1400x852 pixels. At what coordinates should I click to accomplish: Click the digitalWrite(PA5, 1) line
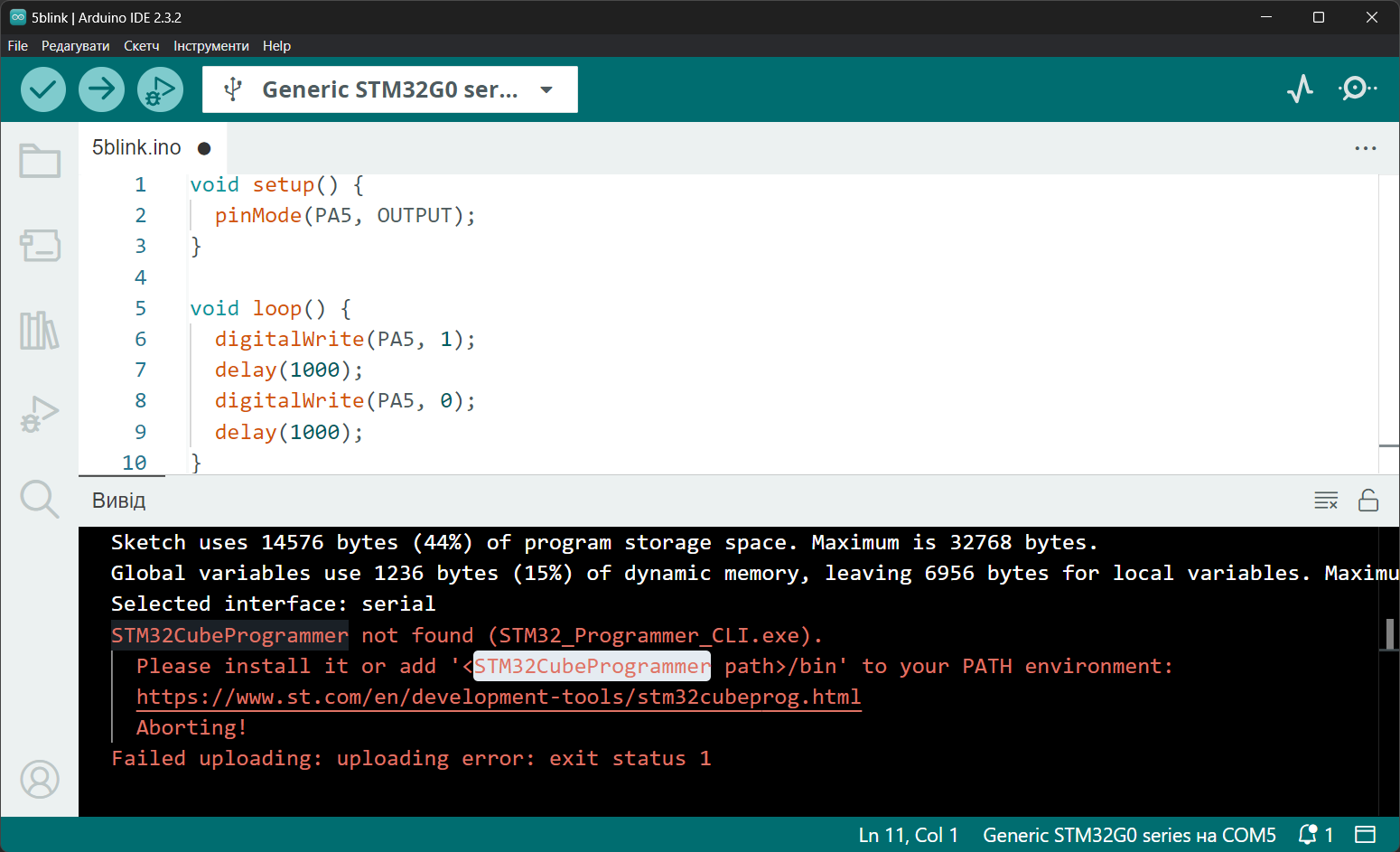(345, 340)
